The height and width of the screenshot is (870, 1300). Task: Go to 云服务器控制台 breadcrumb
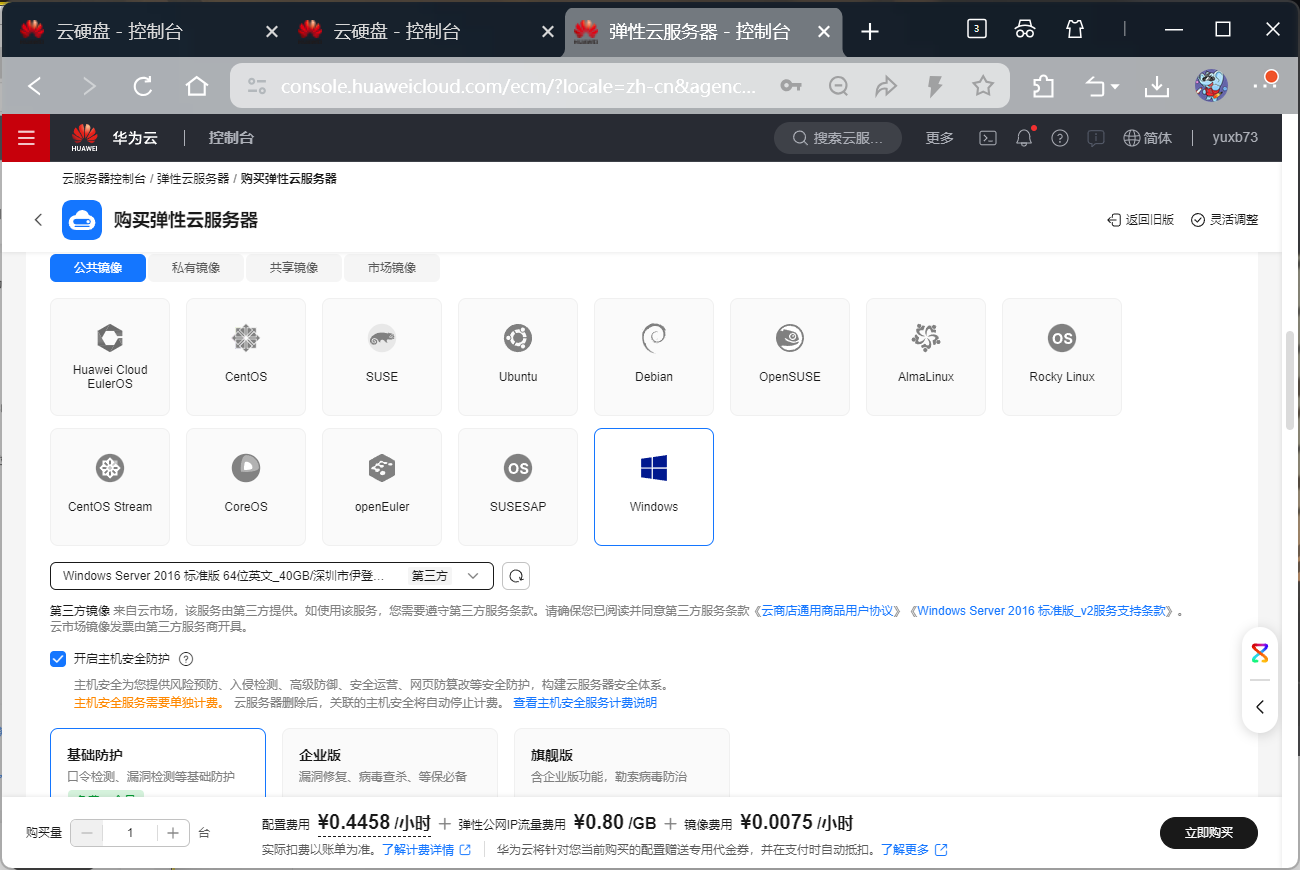[104, 179]
